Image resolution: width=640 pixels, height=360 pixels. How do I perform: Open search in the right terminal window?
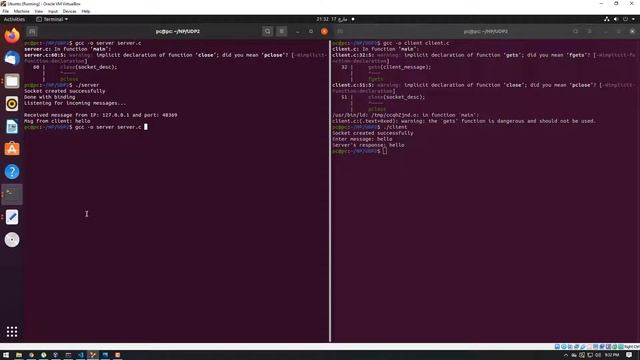click(x=576, y=31)
